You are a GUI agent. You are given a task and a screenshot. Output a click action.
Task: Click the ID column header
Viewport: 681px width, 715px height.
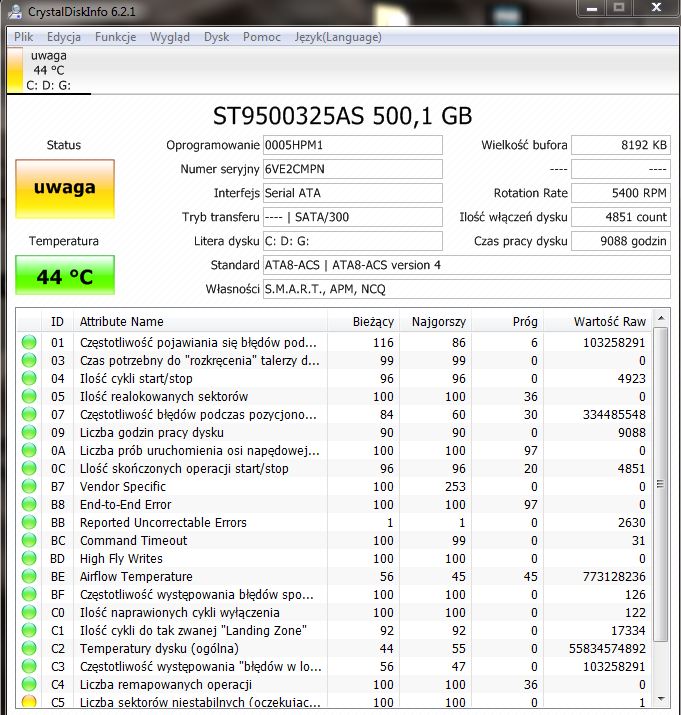coord(57,321)
